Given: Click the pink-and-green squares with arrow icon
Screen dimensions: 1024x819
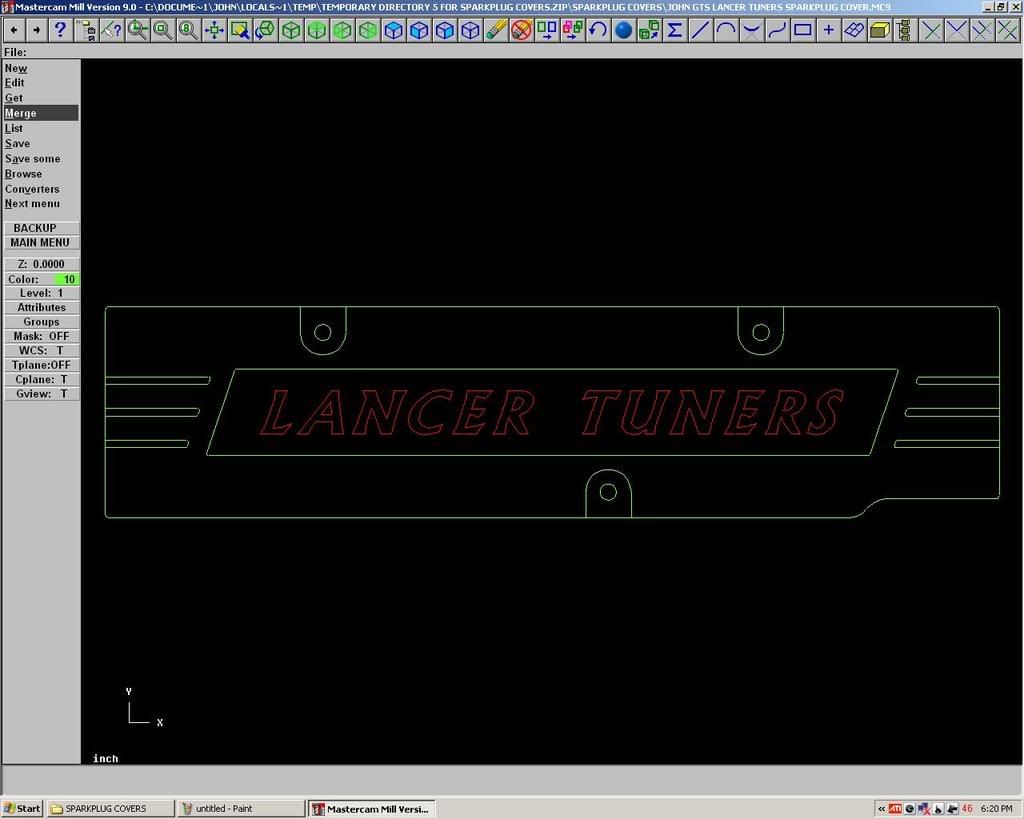Looking at the screenshot, I should pyautogui.click(x=572, y=30).
